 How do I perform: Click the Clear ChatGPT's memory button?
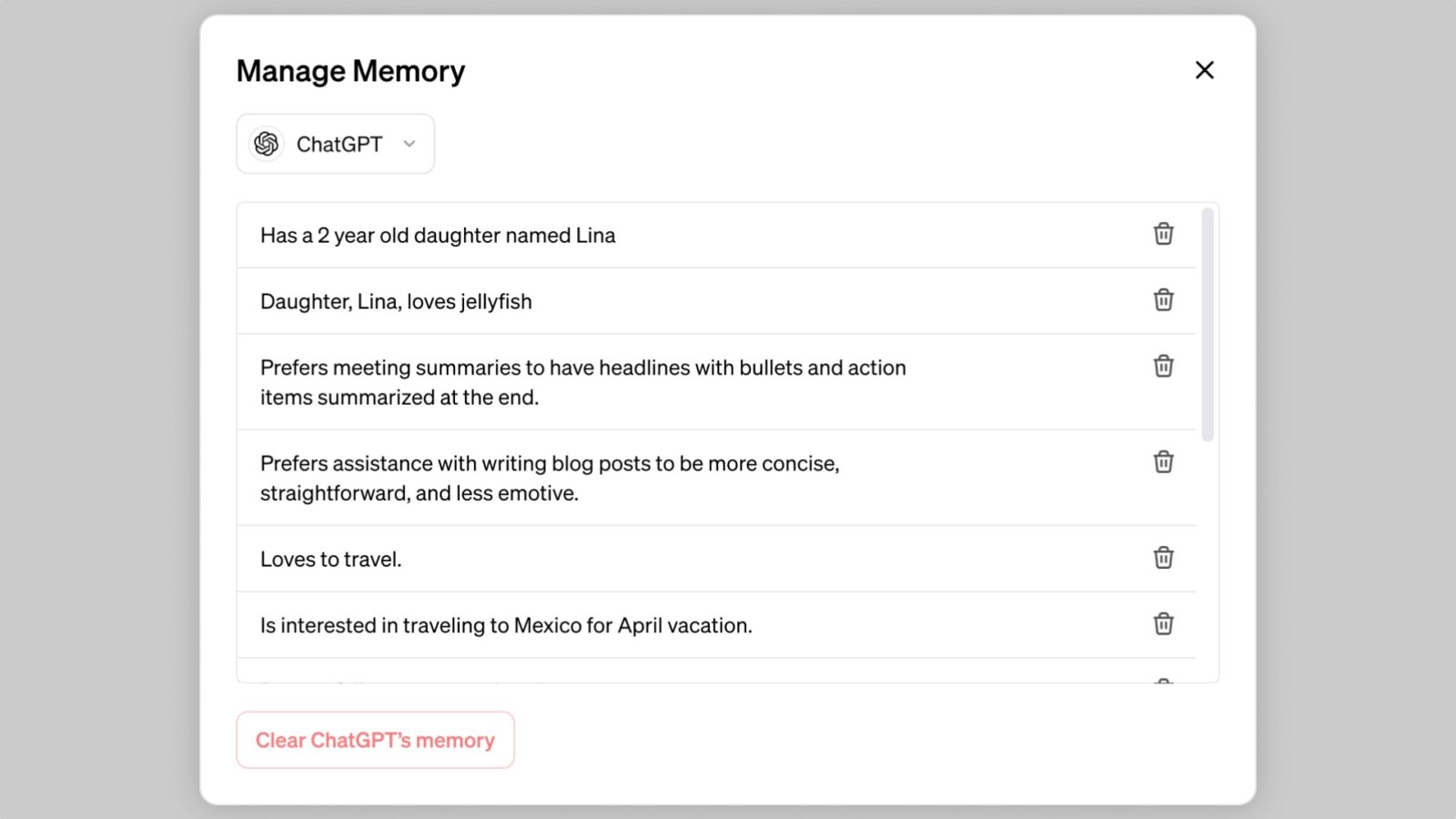375,740
